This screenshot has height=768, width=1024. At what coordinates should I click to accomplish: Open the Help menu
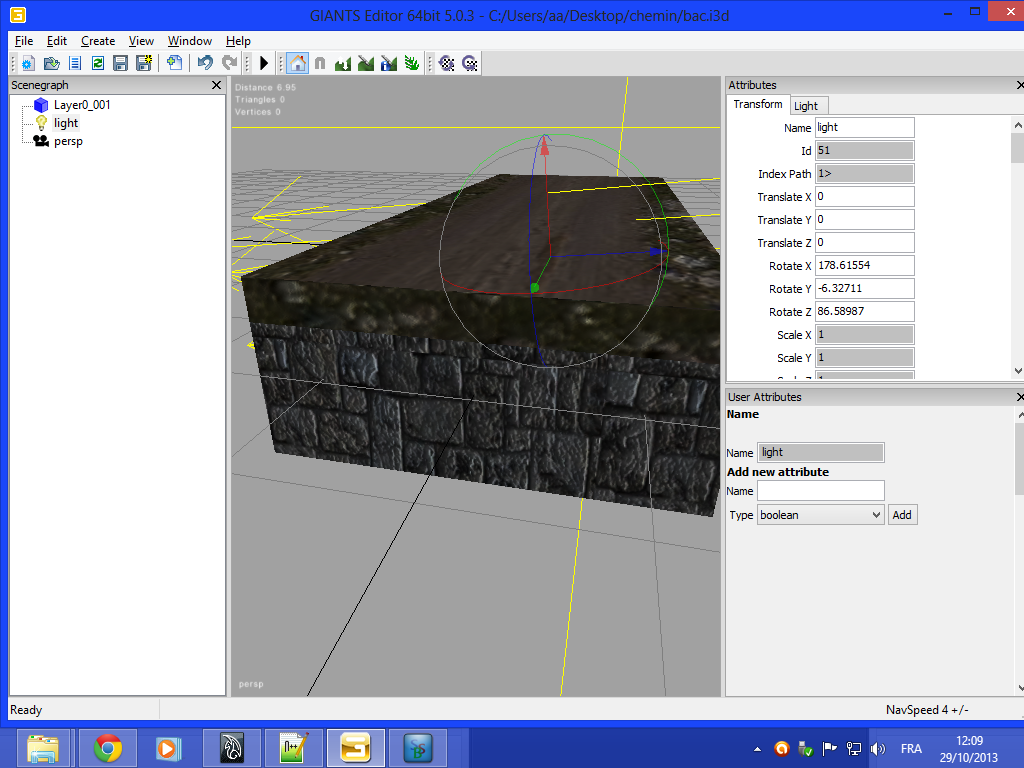tap(238, 40)
